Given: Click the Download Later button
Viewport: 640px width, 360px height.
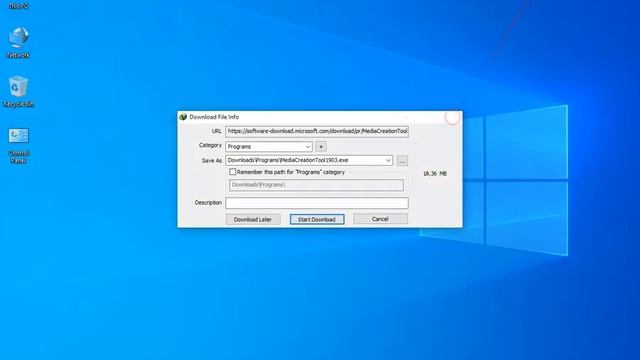Looking at the screenshot, I should 253,219.
